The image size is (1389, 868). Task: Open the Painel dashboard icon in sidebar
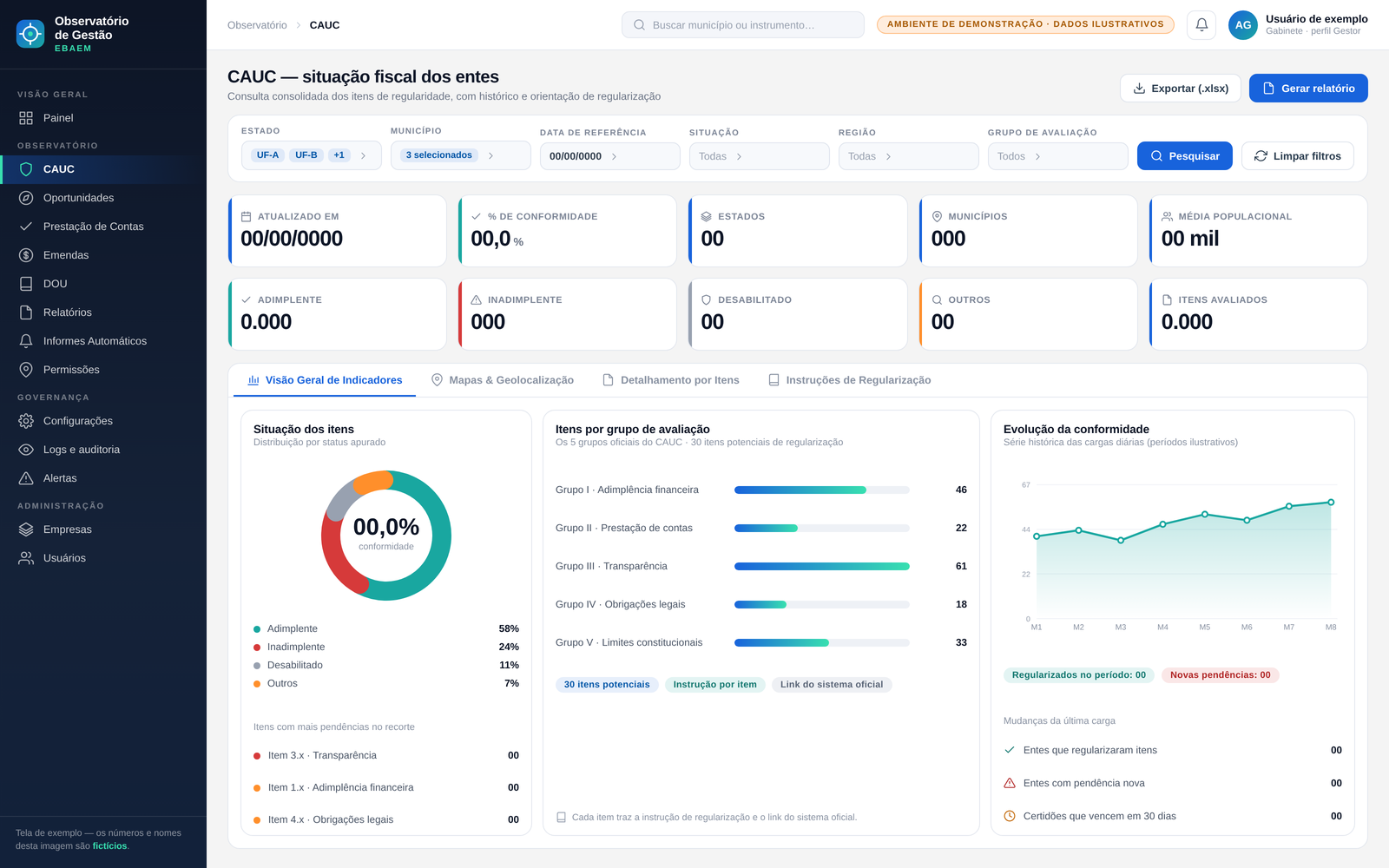pyautogui.click(x=26, y=118)
